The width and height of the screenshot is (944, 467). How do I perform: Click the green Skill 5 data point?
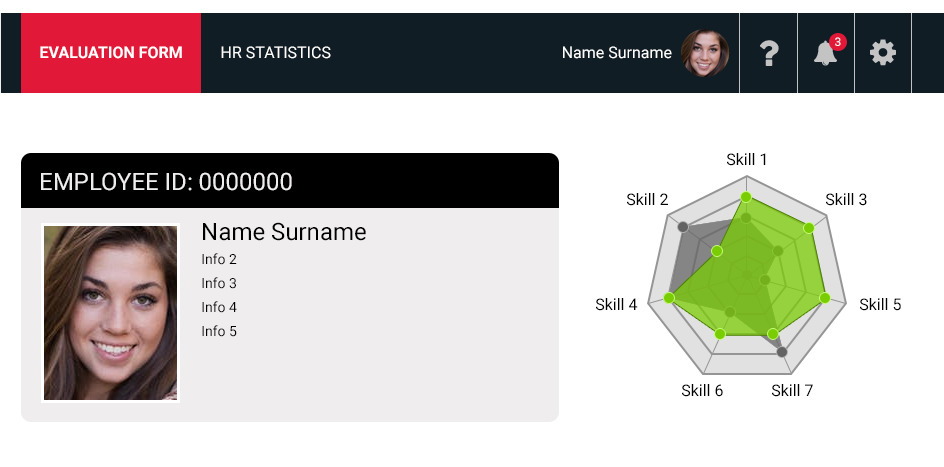[x=824, y=298]
